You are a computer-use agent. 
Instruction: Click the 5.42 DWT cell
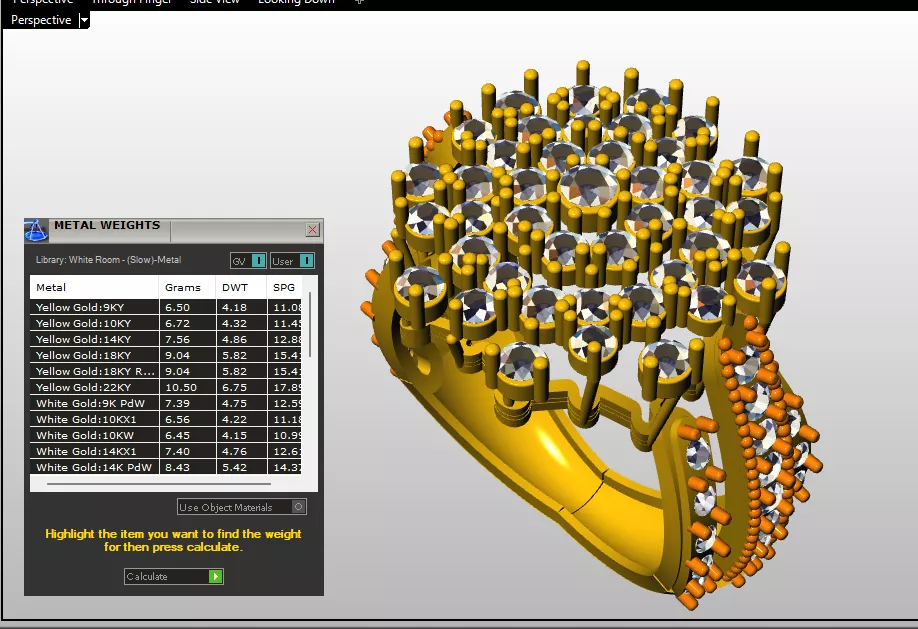(242, 467)
